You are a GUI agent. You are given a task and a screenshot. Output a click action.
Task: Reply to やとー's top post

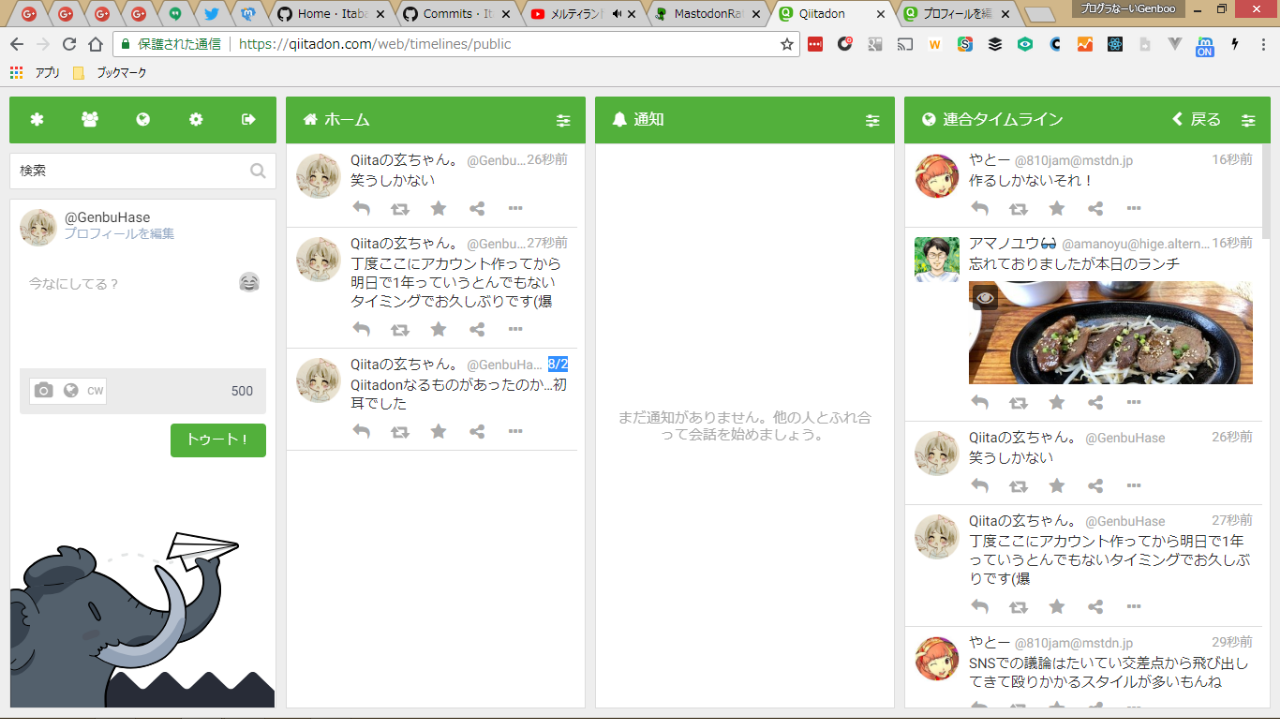pos(980,208)
